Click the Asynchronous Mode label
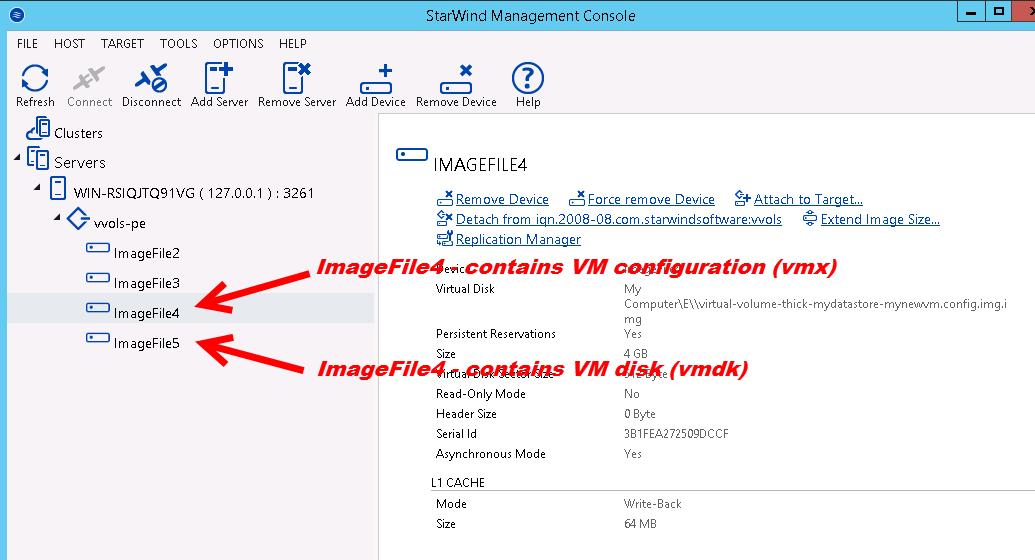Screen dimensions: 1035x560 [x=490, y=454]
